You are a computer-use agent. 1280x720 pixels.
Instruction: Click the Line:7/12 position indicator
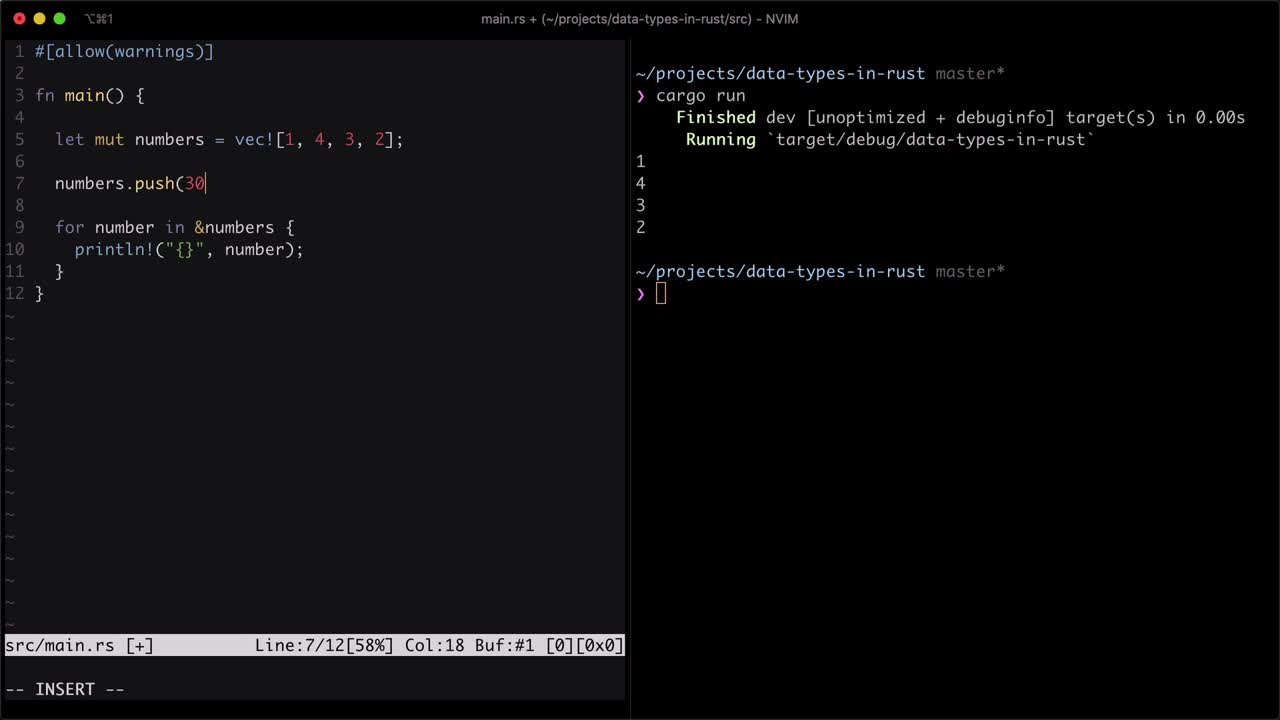tap(323, 646)
